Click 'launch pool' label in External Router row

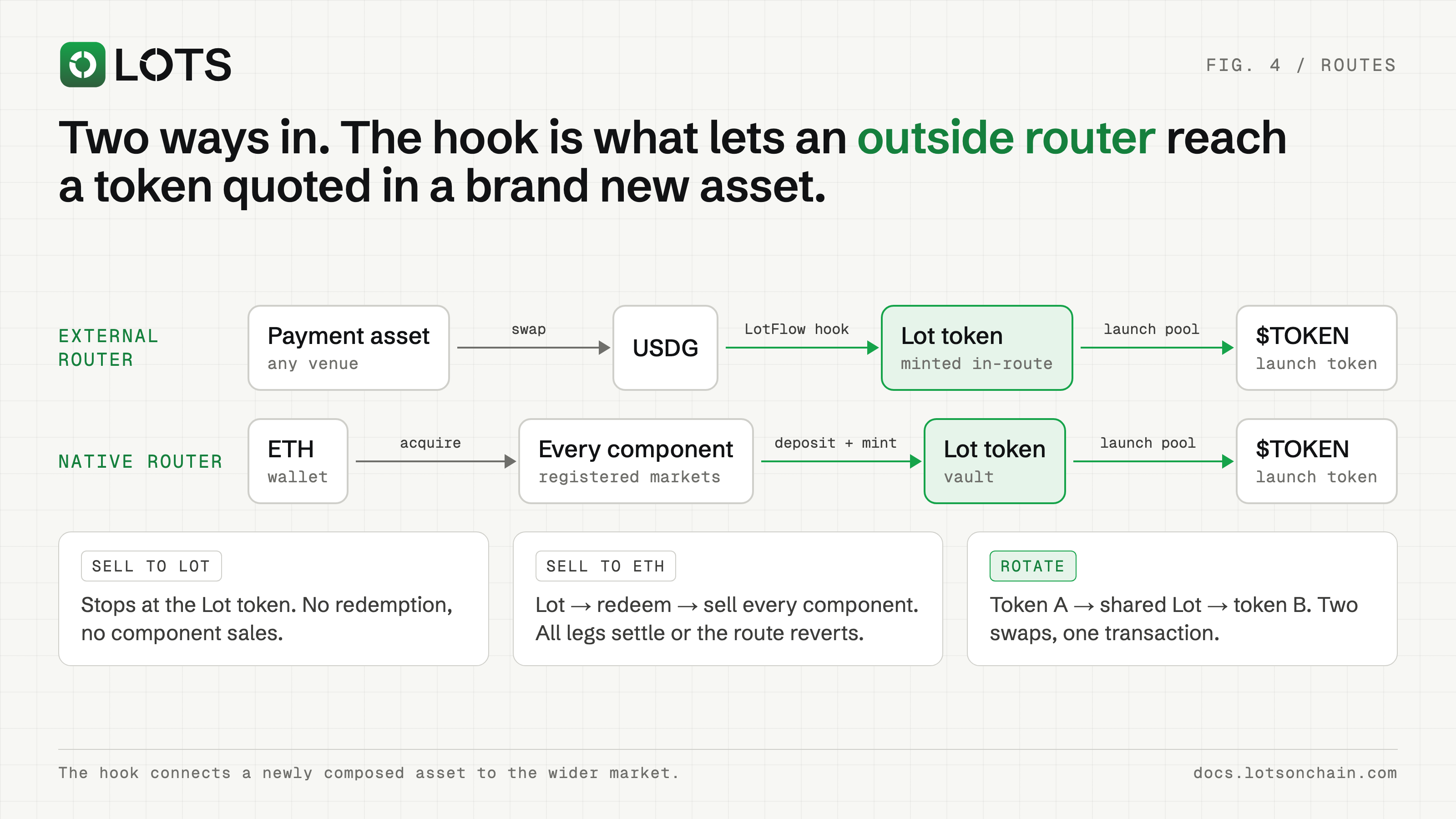(1151, 329)
